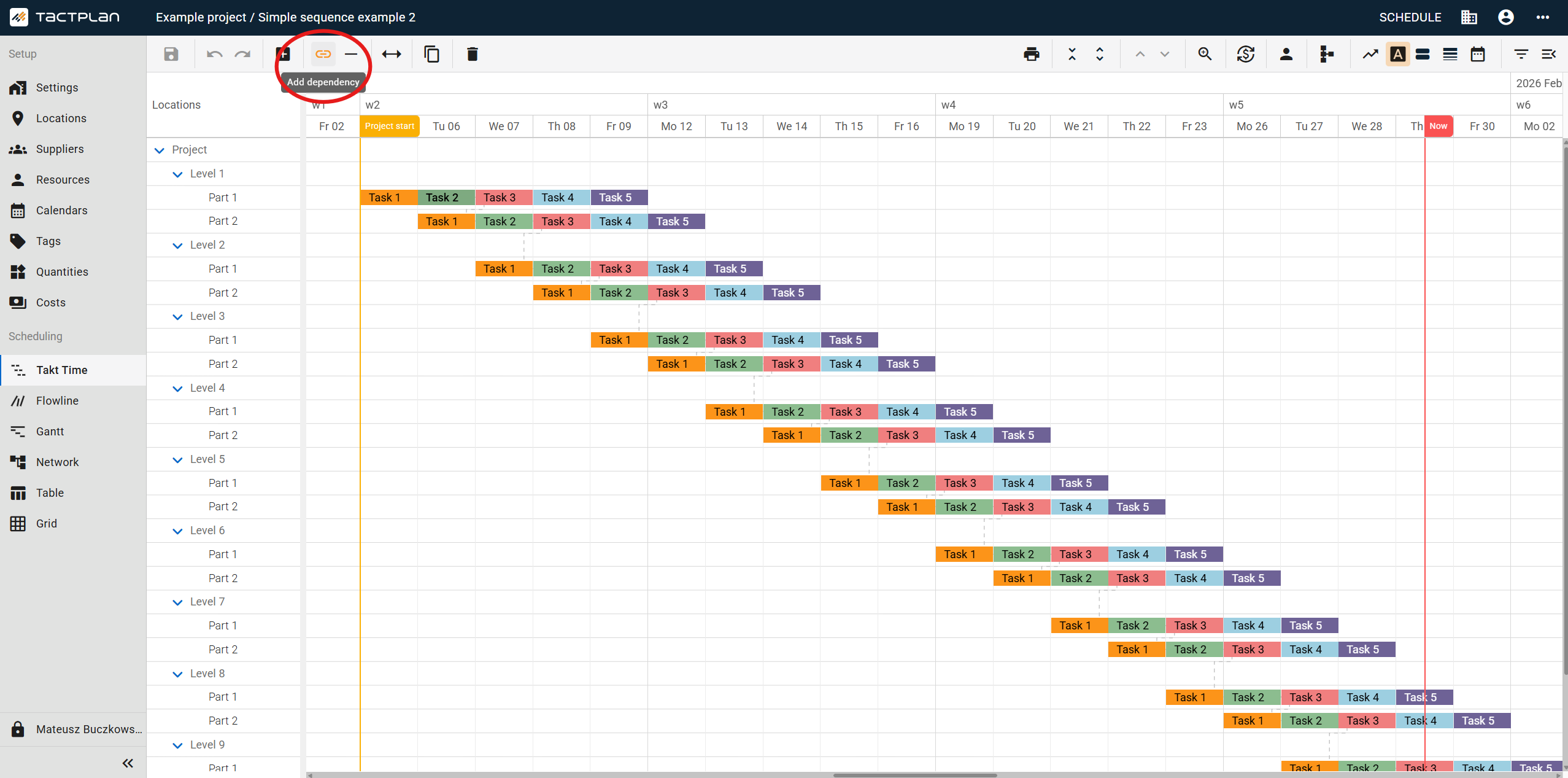Screen dimensions: 1568x778
Task: Open Costs in the sidebar
Action: coord(73,303)
